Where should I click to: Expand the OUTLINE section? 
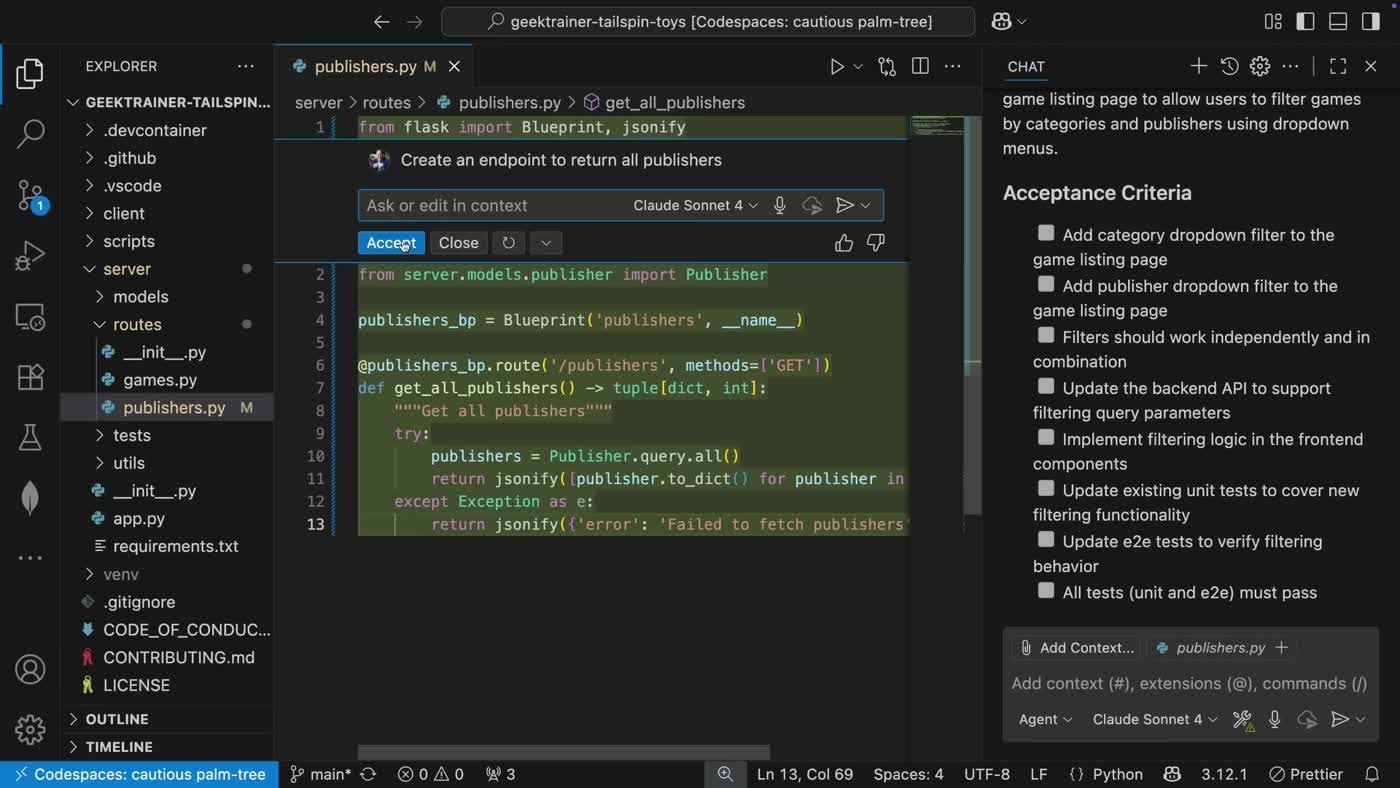tap(117, 719)
